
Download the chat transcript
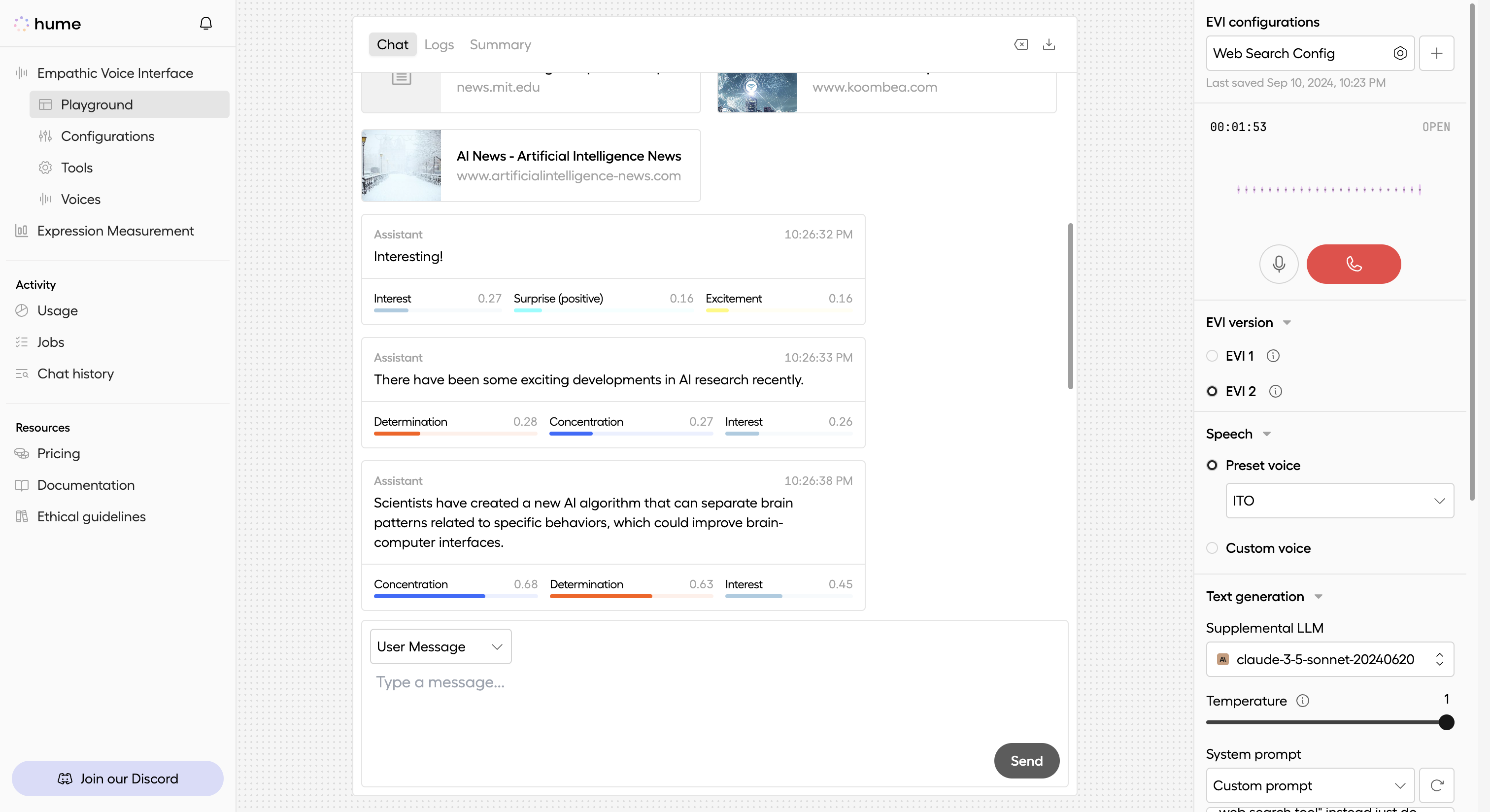pos(1049,44)
